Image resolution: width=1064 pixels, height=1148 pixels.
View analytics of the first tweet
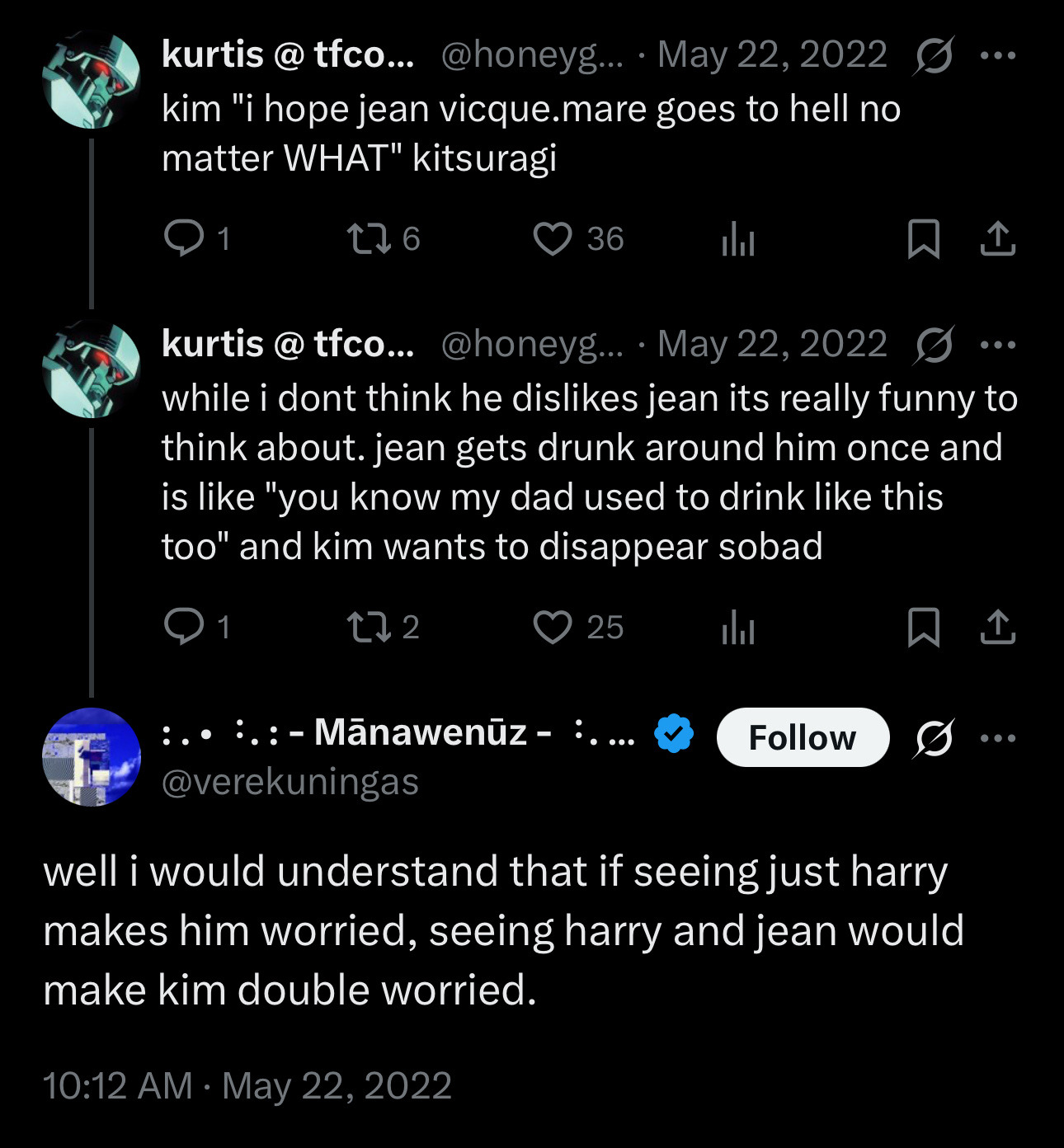pos(738,240)
